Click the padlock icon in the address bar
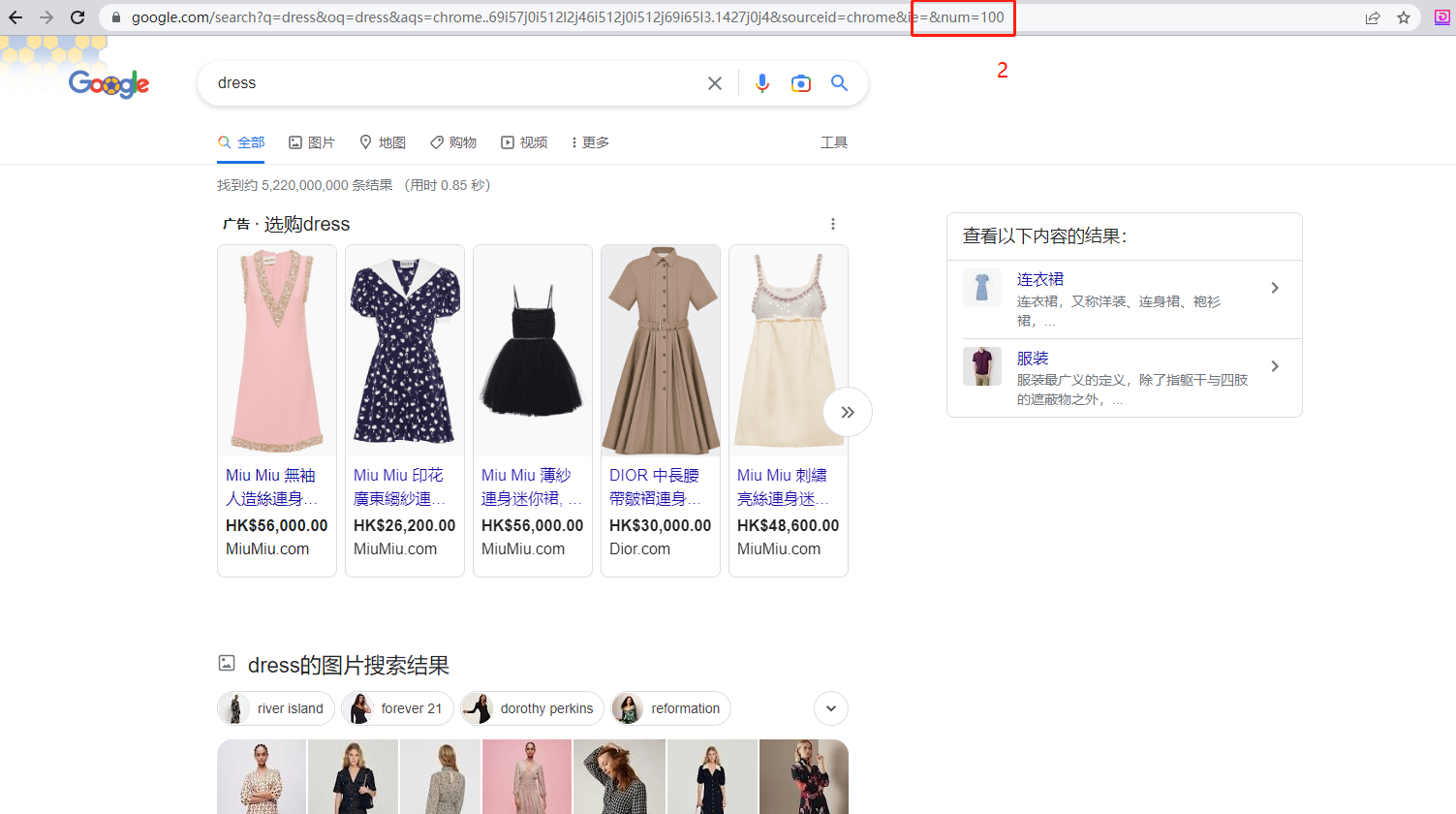 [x=114, y=16]
